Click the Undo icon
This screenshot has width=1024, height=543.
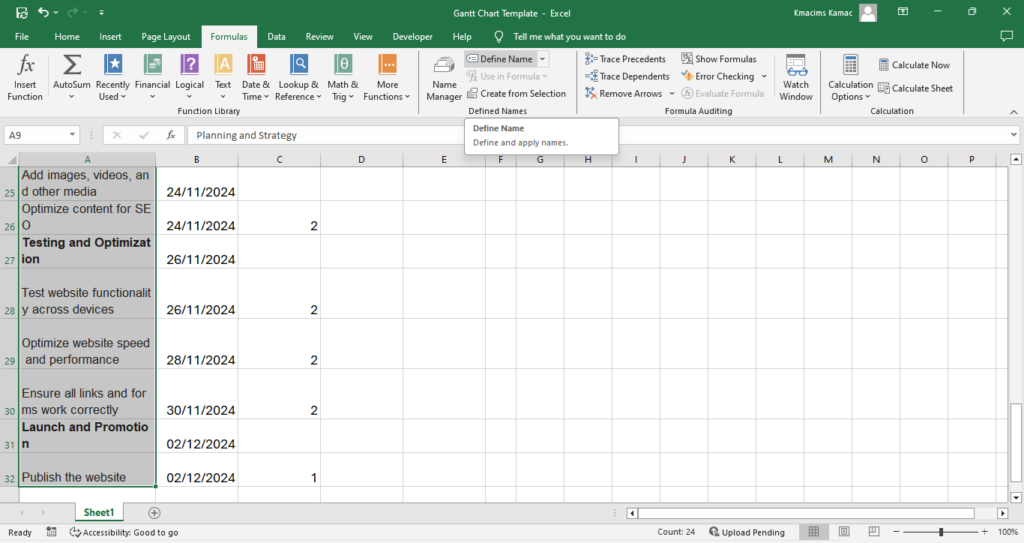(x=43, y=12)
